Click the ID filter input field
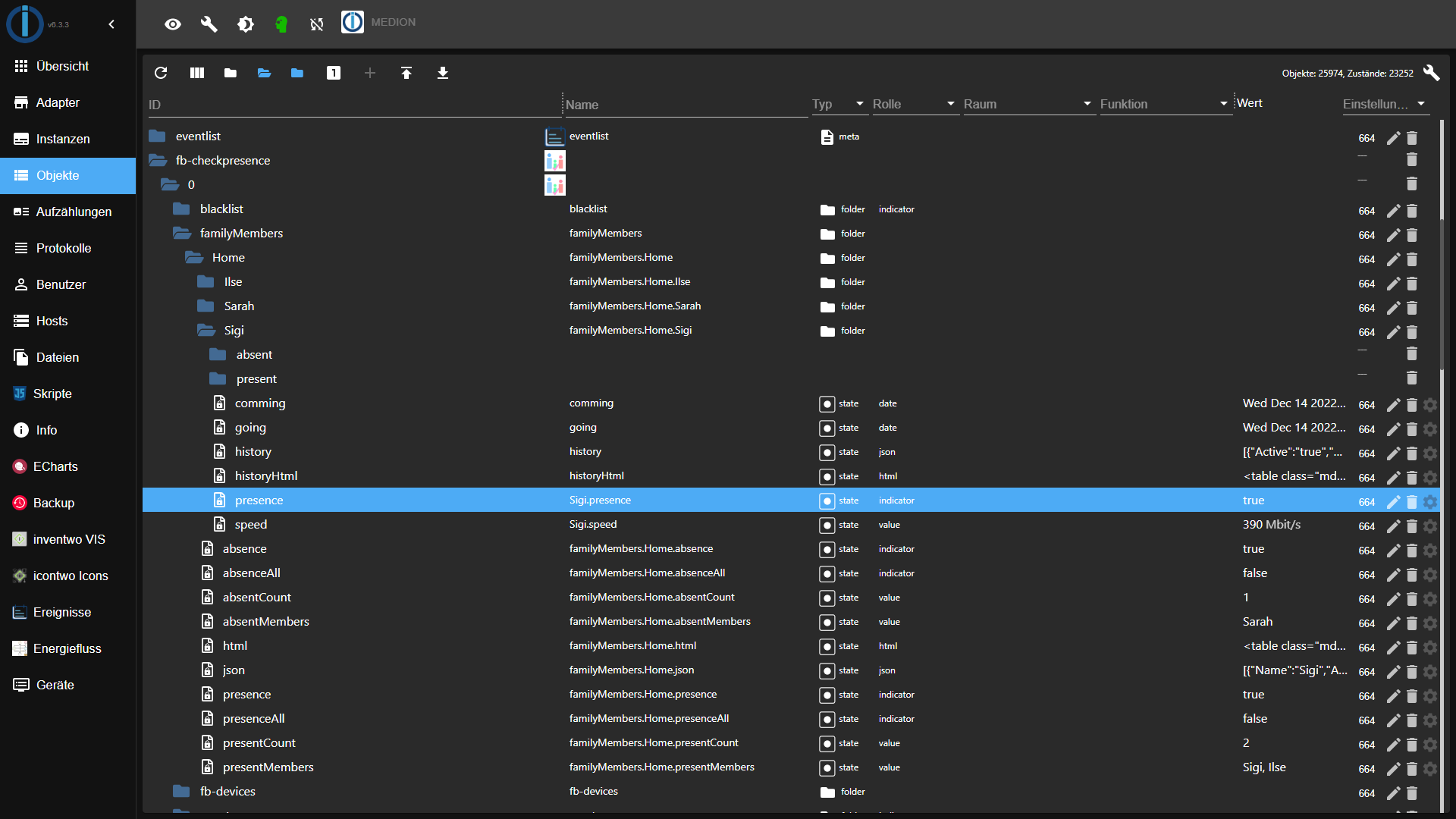This screenshot has height=819, width=1456. click(x=354, y=105)
